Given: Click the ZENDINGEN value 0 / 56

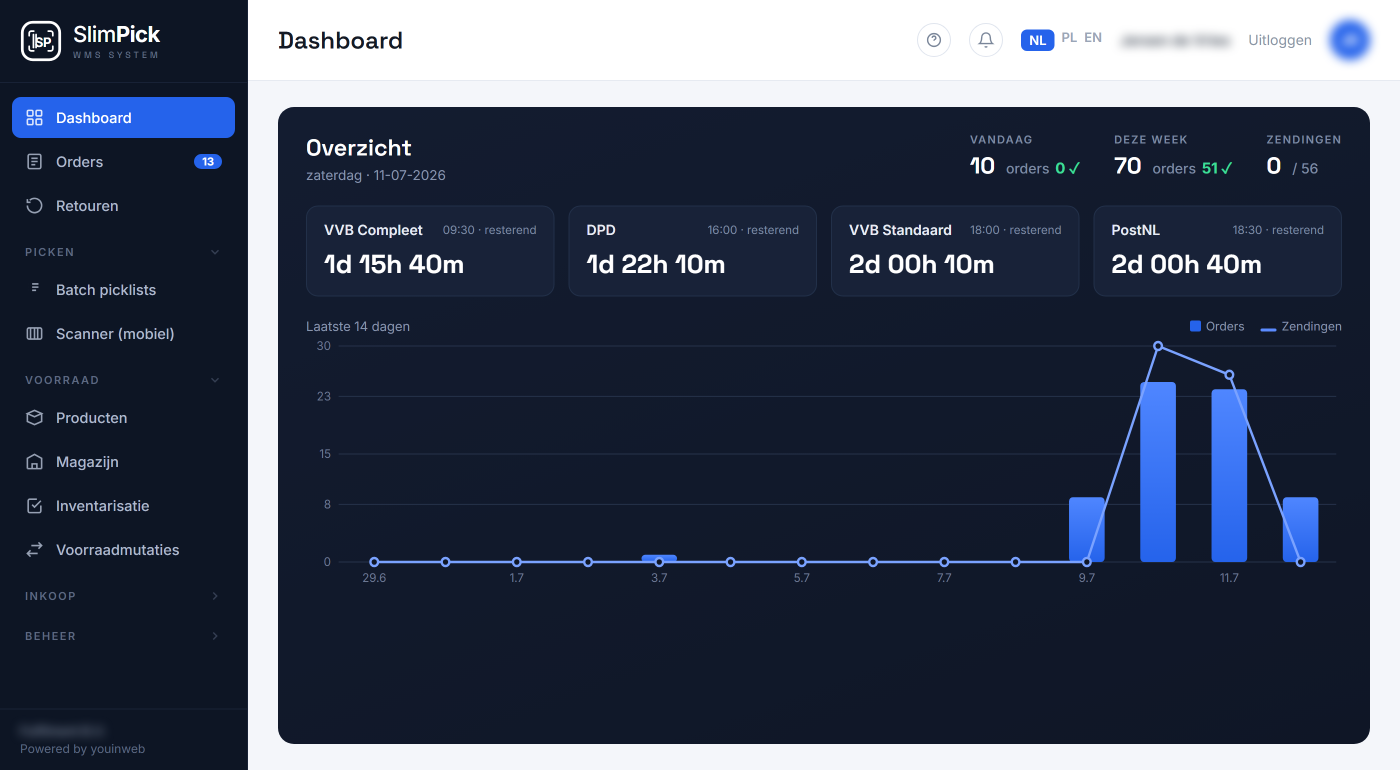Looking at the screenshot, I should click(1292, 167).
